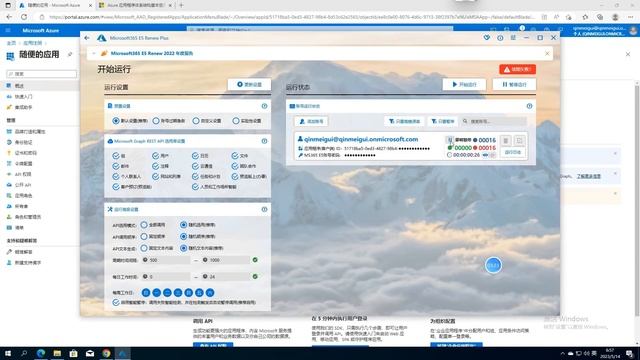
Task: Select 全部调用 for API call mode
Action: click(x=144, y=225)
